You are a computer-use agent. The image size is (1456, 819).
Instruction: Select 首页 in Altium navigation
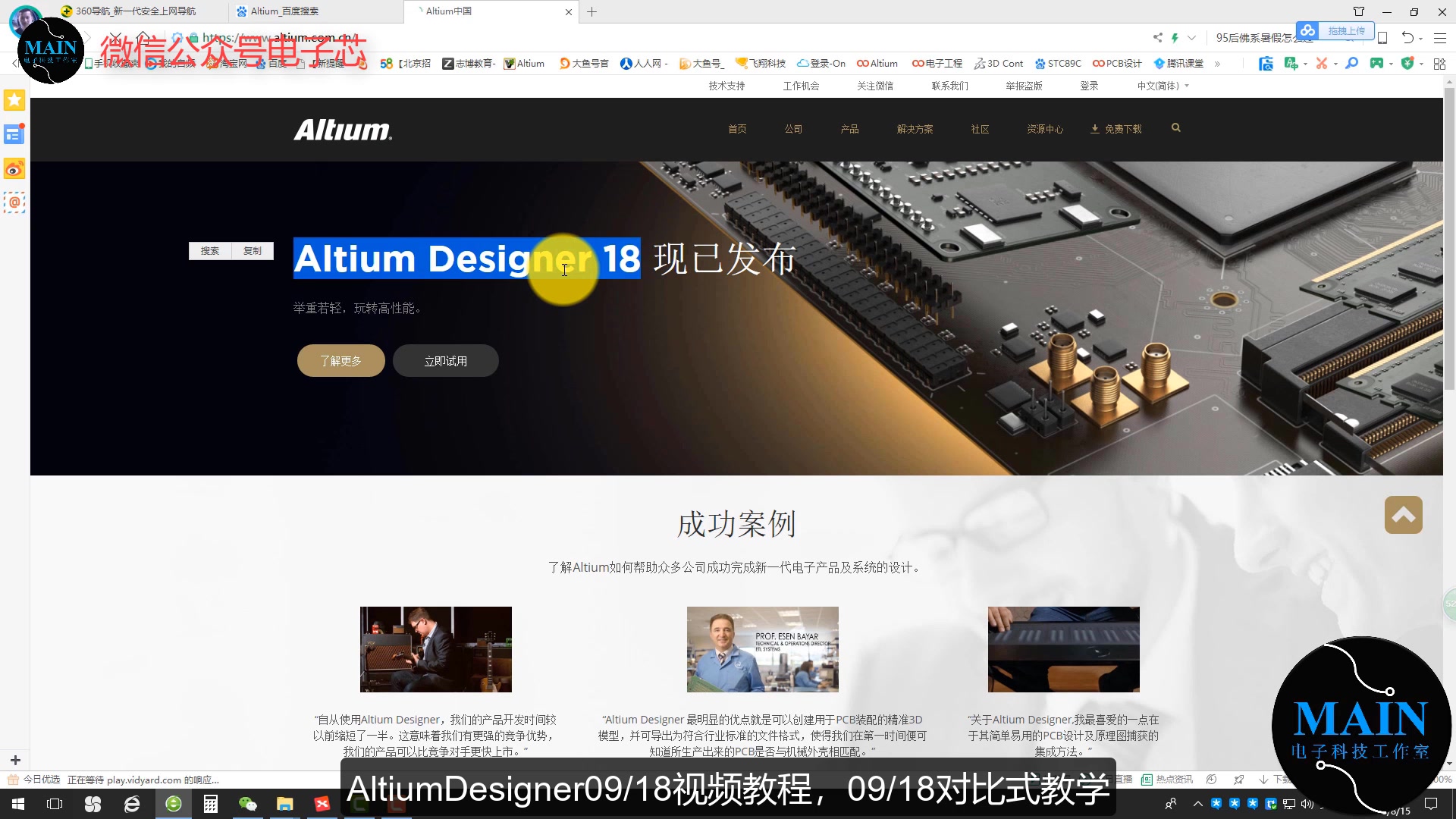tap(737, 129)
